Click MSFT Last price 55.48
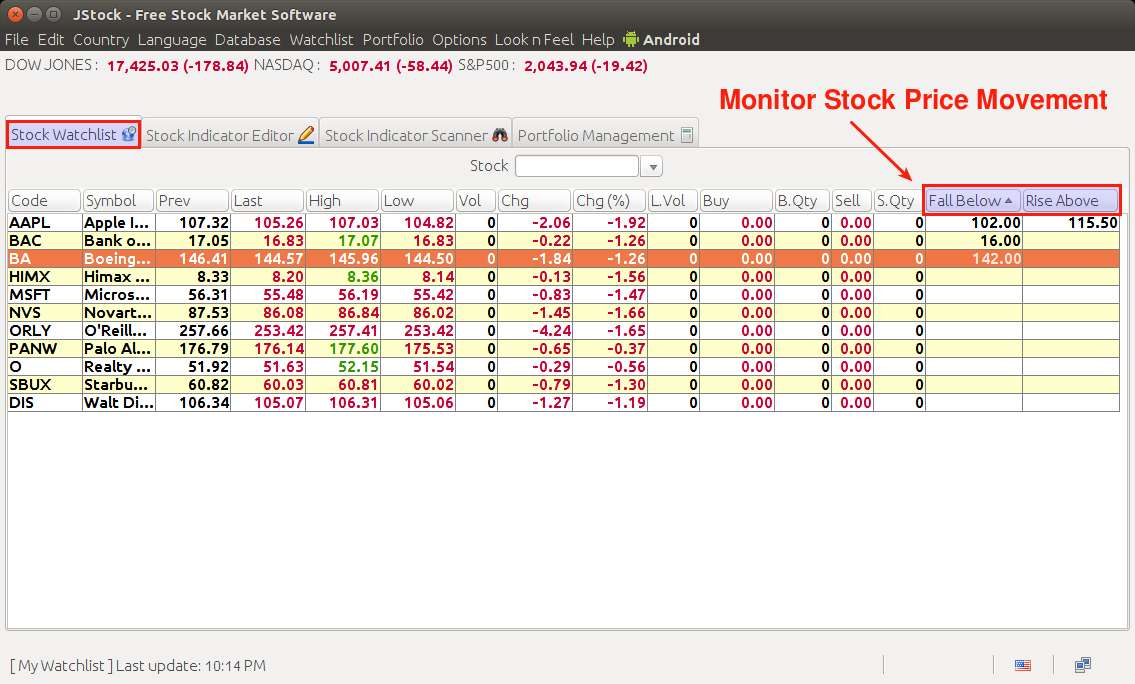Viewport: 1135px width, 684px height. click(x=268, y=295)
